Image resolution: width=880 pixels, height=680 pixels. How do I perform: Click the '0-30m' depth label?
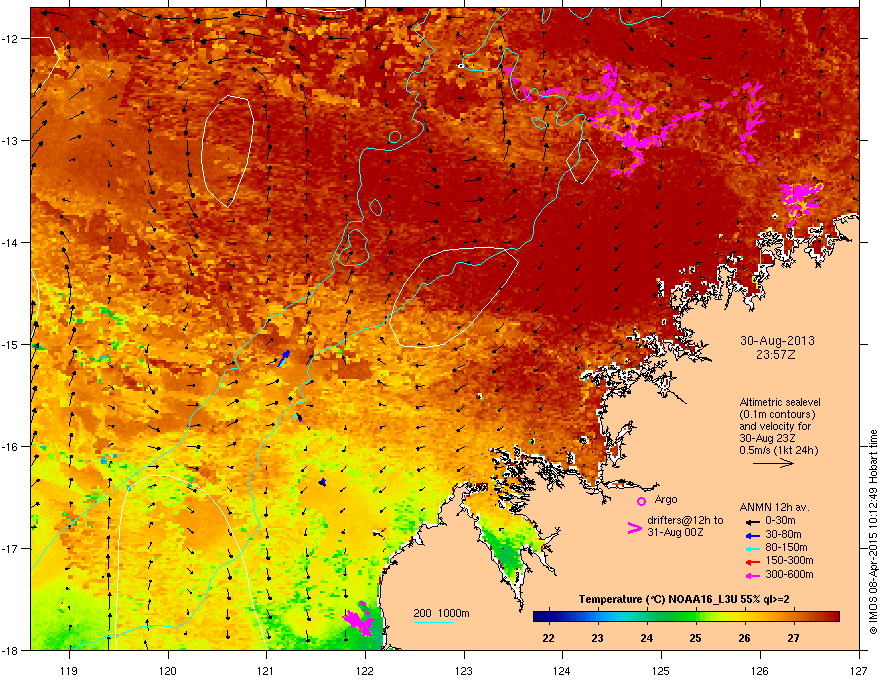(x=781, y=521)
